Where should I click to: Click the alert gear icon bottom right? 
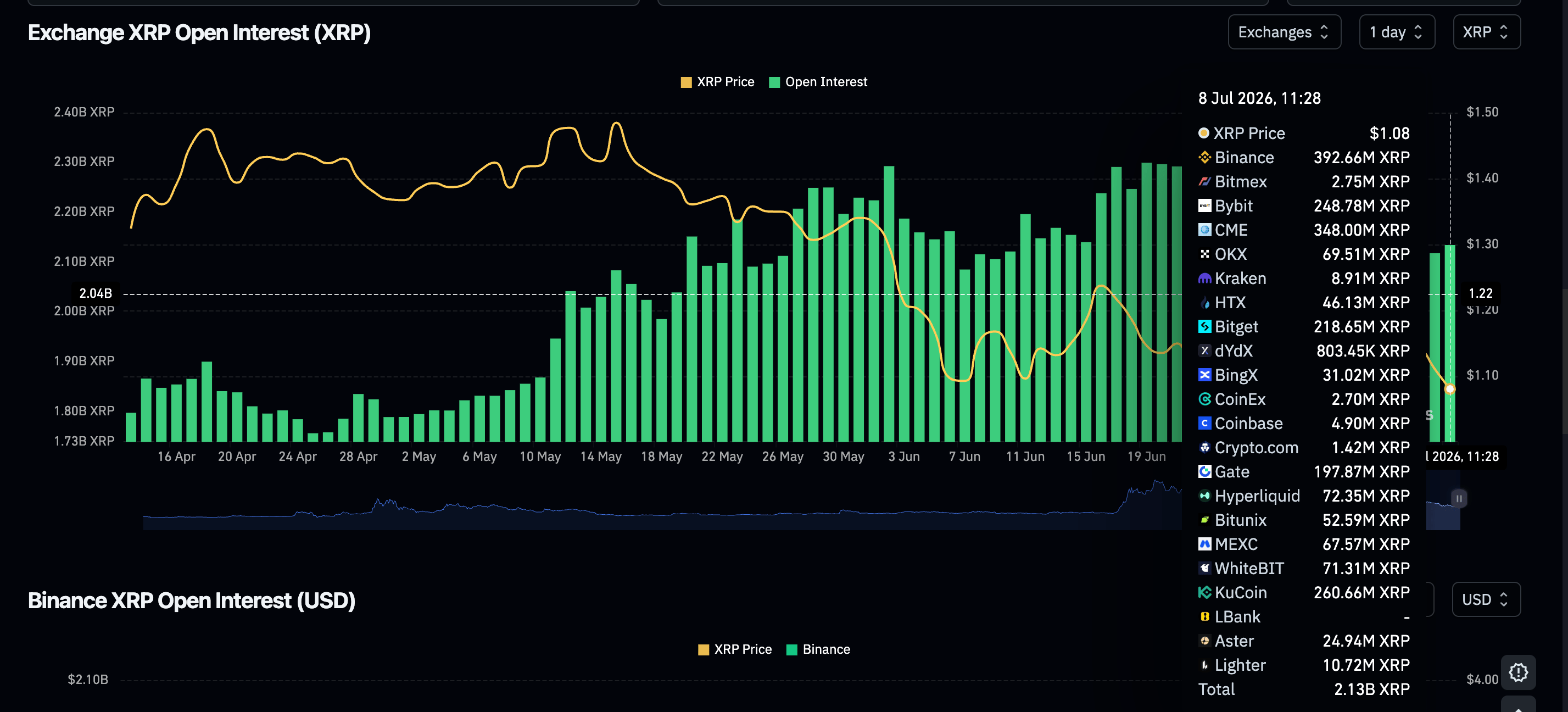point(1518,672)
